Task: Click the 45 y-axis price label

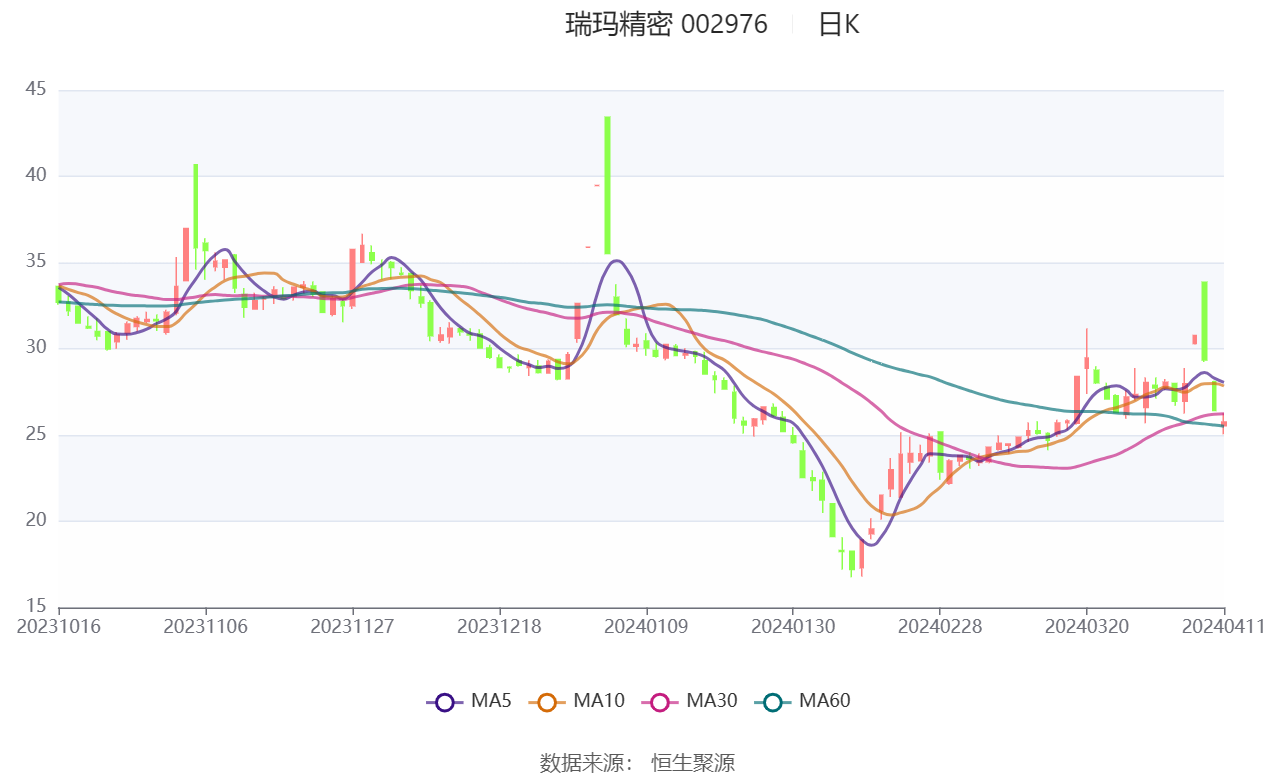Action: [x=35, y=89]
